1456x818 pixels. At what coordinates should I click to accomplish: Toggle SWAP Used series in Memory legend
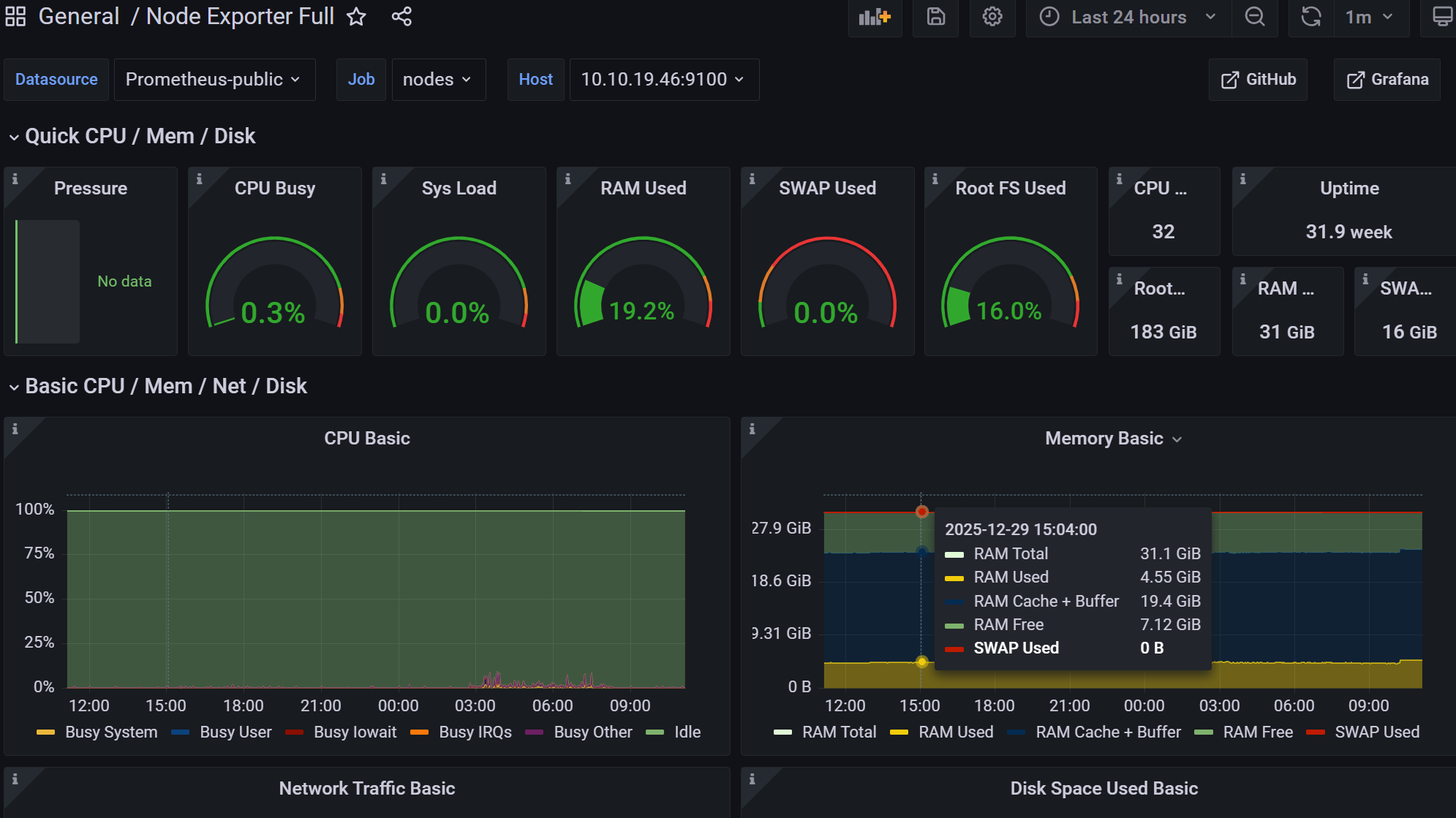point(1376,732)
